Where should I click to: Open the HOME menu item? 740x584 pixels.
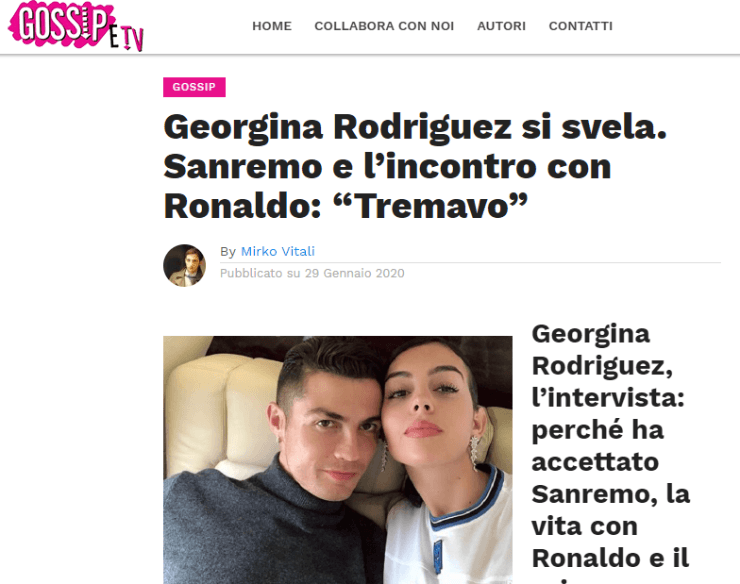tap(272, 26)
